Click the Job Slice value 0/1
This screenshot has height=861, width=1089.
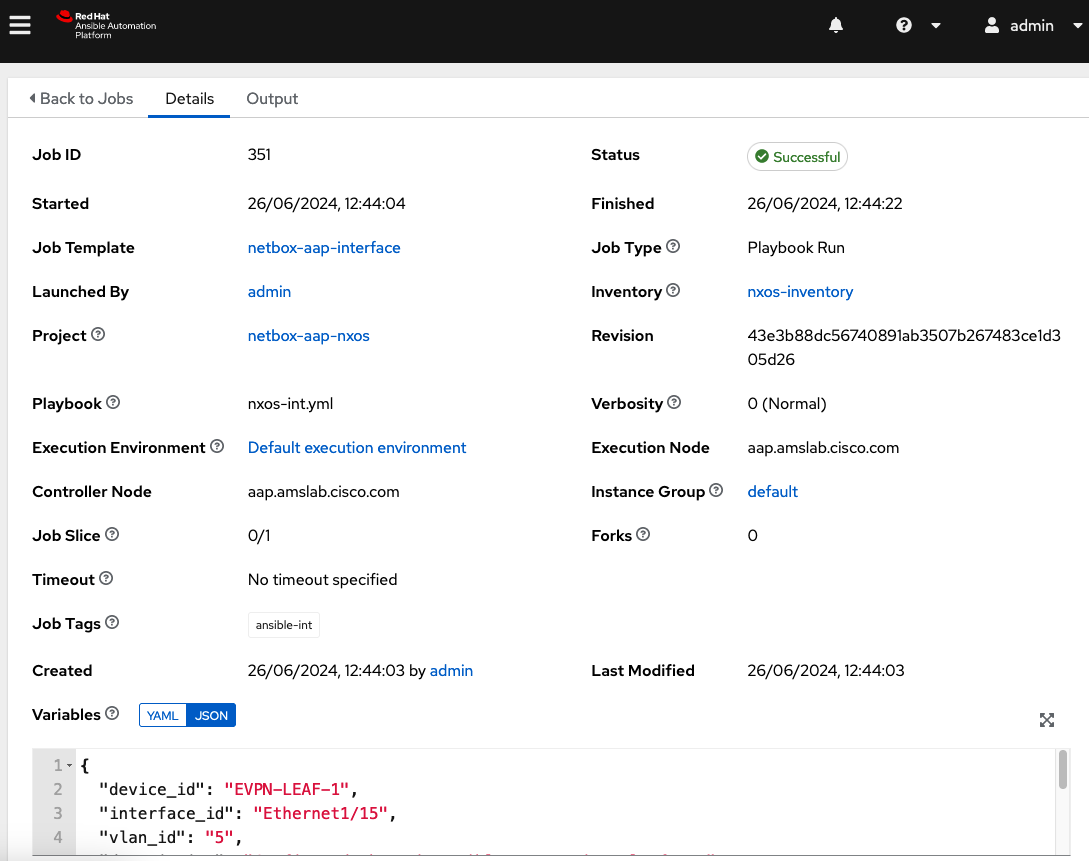(x=259, y=536)
